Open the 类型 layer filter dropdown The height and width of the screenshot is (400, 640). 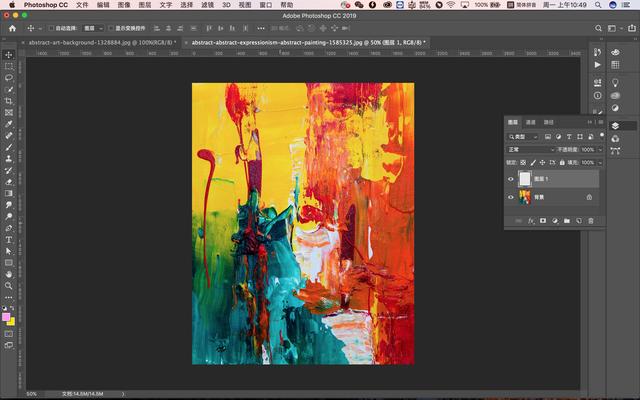[x=522, y=136]
